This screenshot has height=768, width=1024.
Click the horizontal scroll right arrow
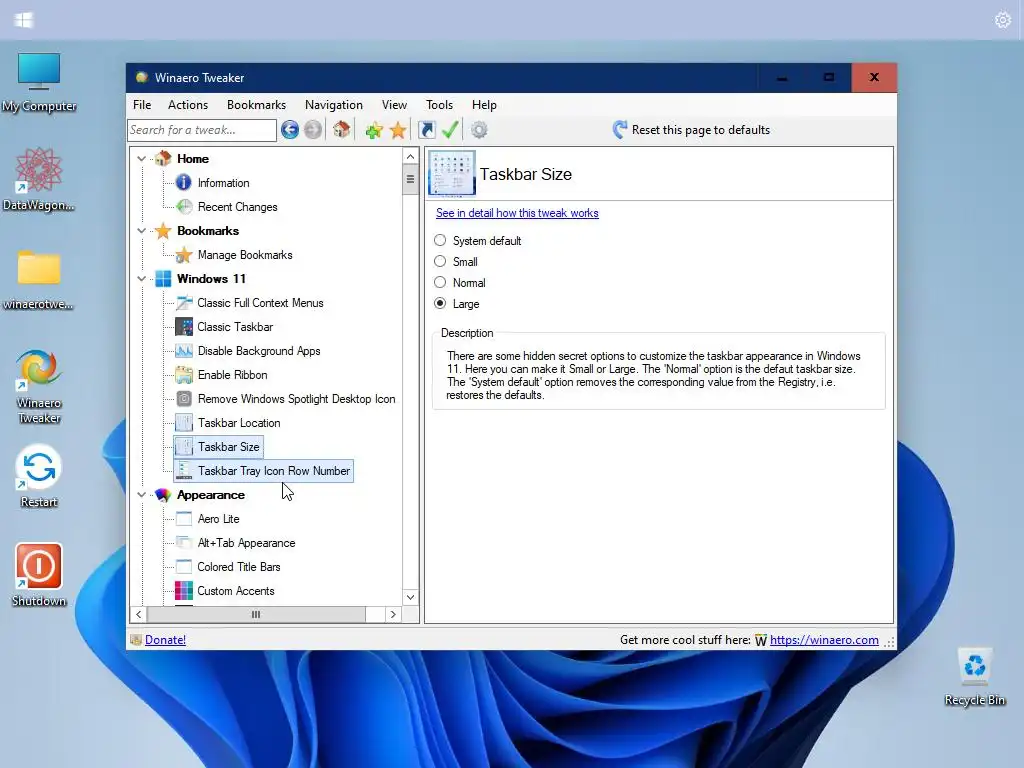[x=392, y=615]
